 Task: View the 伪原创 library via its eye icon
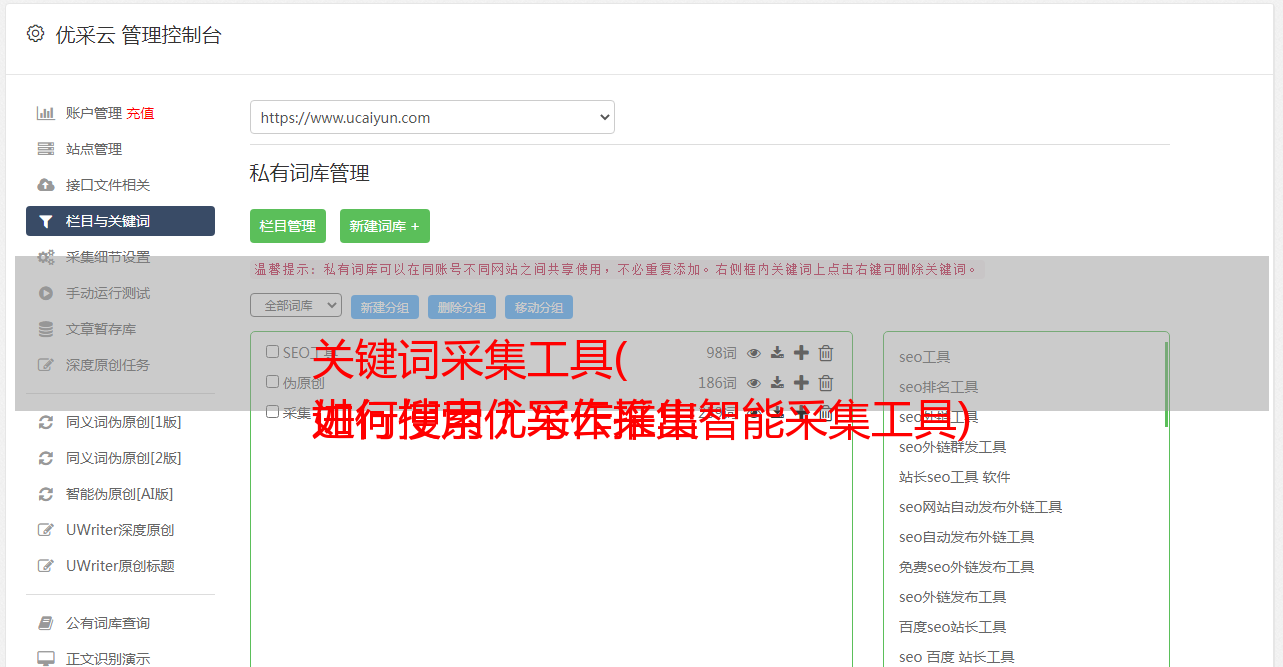coord(754,383)
